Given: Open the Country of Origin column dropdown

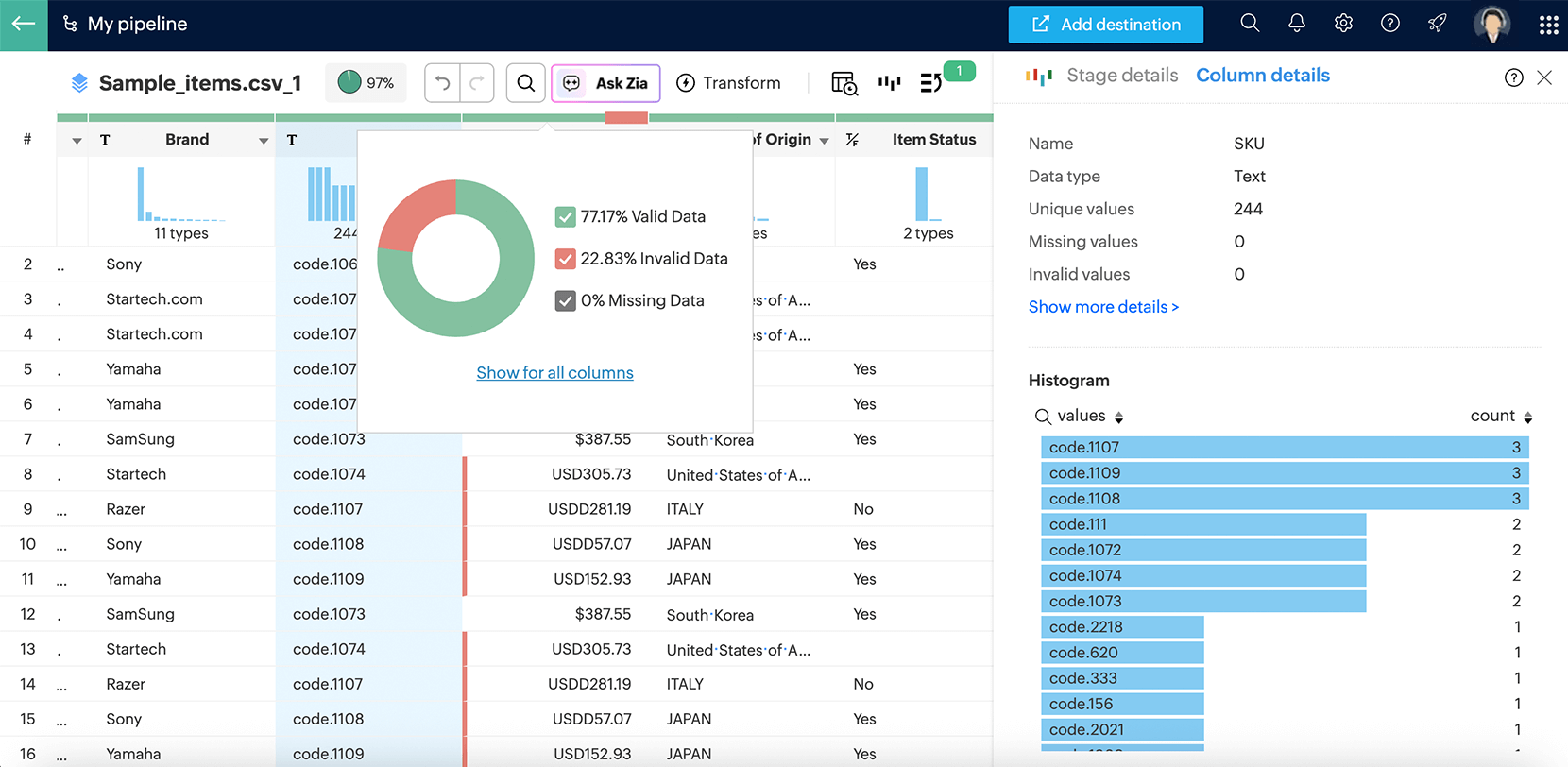Looking at the screenshot, I should click(824, 141).
